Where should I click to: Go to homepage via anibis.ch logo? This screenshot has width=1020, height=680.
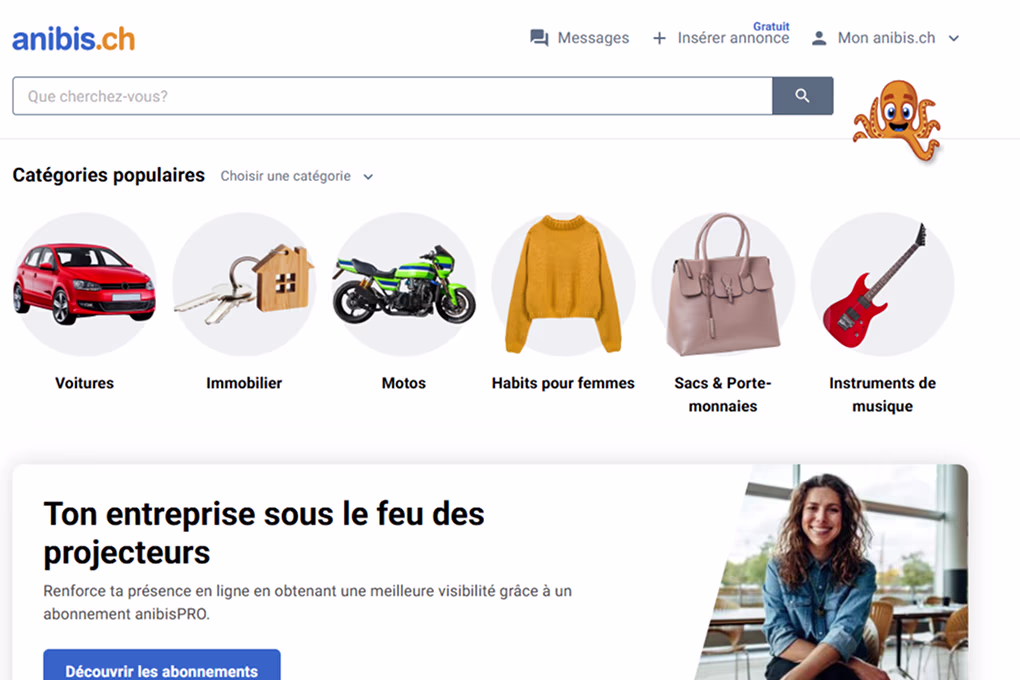74,39
